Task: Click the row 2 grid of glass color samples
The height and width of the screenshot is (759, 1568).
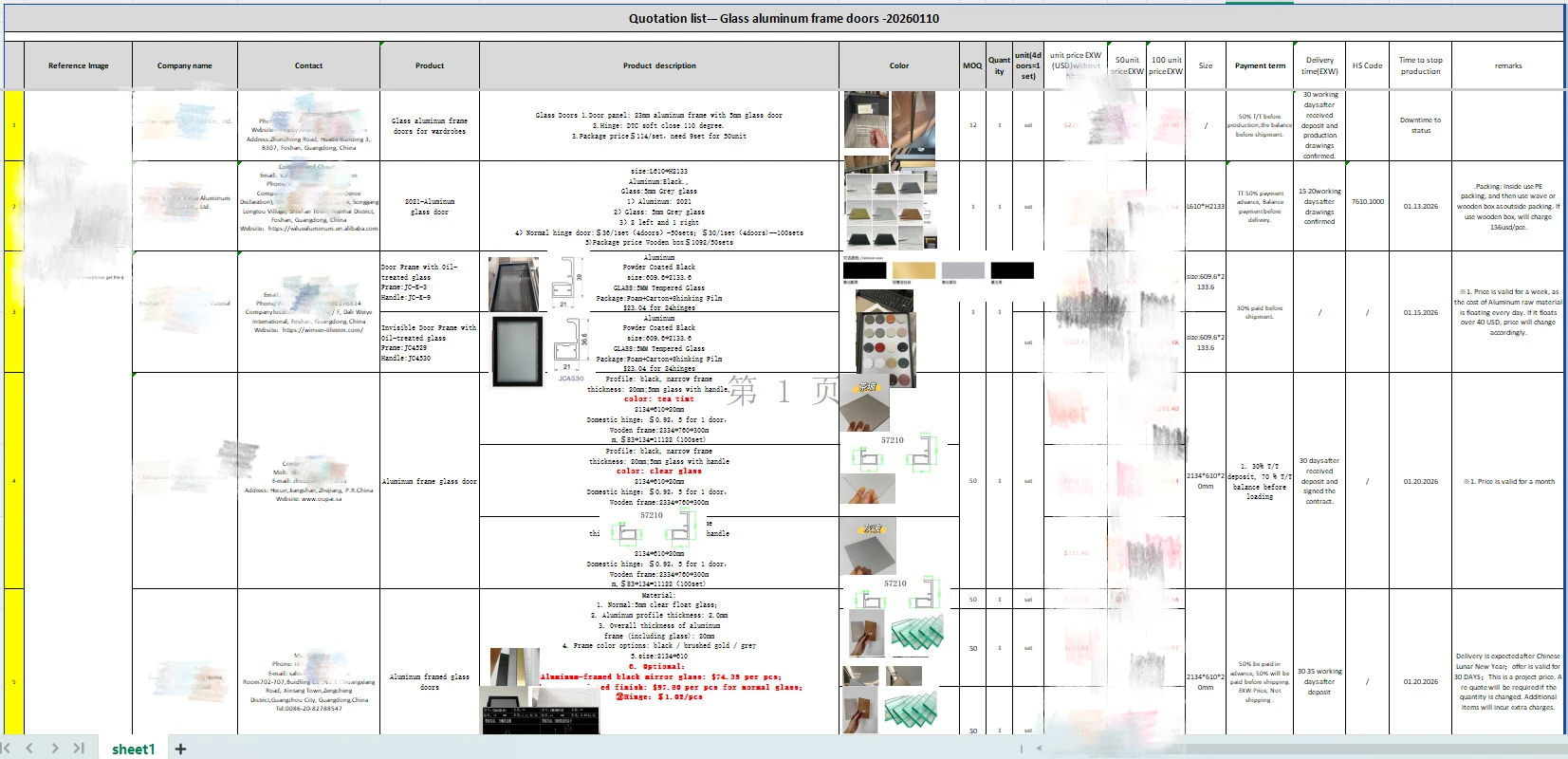Action: pyautogui.click(x=891, y=210)
